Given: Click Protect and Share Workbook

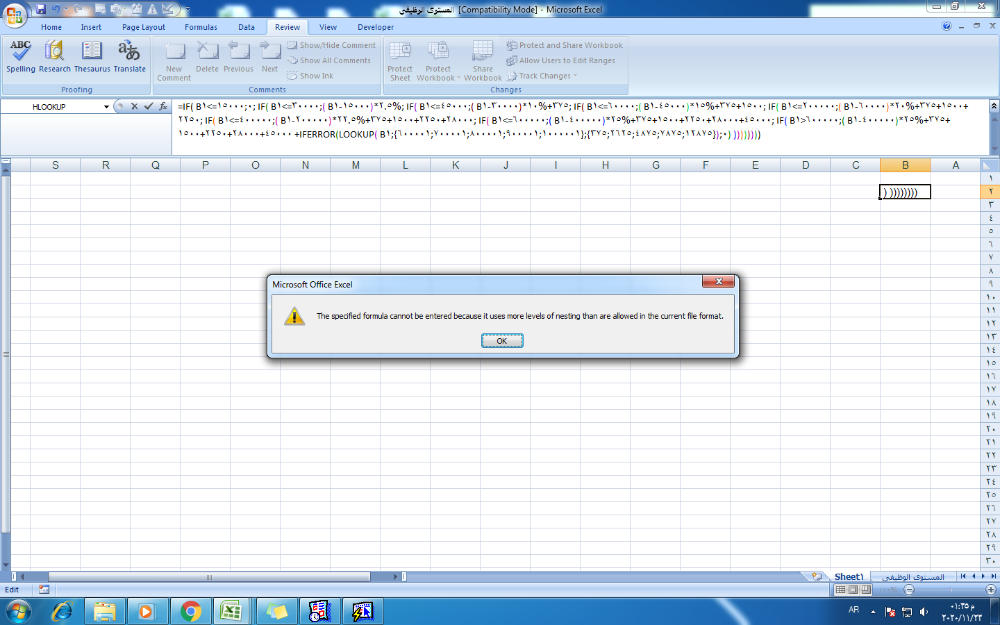Looking at the screenshot, I should [x=564, y=45].
